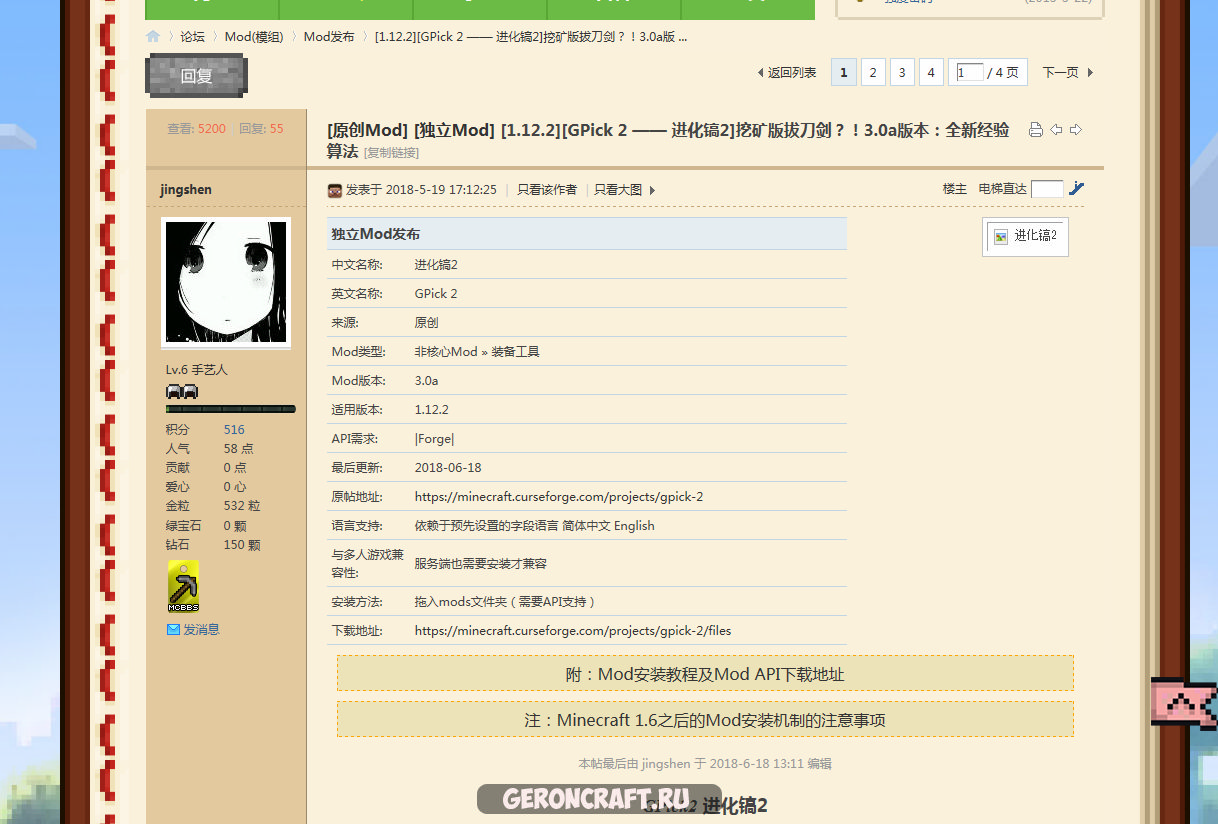Go to page 2 of the thread
This screenshot has height=824, width=1218.
[x=873, y=72]
